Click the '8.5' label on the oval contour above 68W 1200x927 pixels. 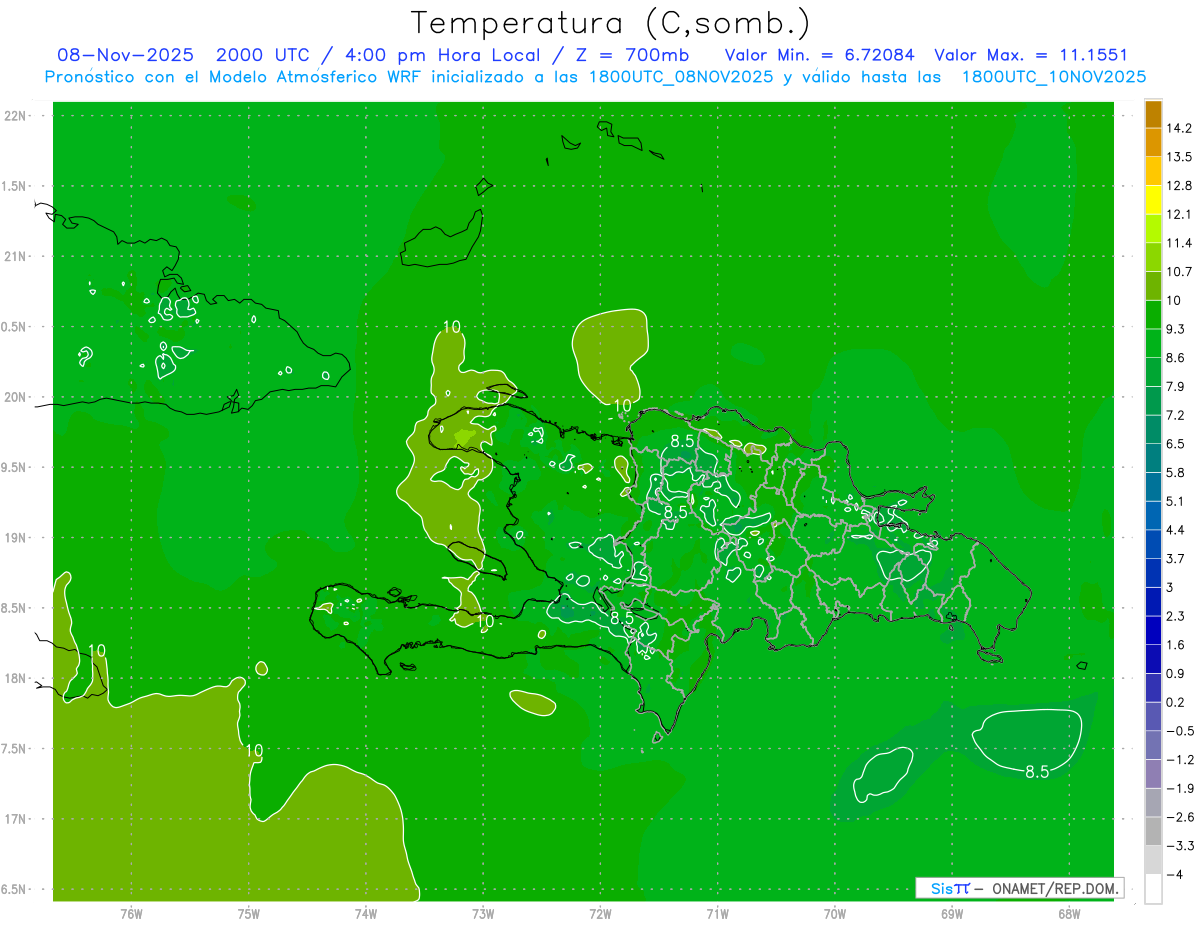(x=1037, y=771)
